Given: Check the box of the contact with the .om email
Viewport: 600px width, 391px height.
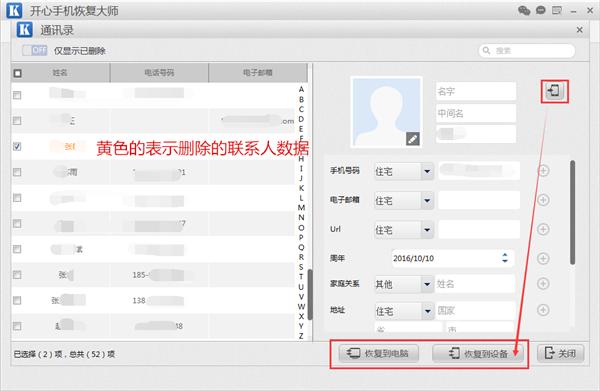Looking at the screenshot, I should [x=17, y=121].
